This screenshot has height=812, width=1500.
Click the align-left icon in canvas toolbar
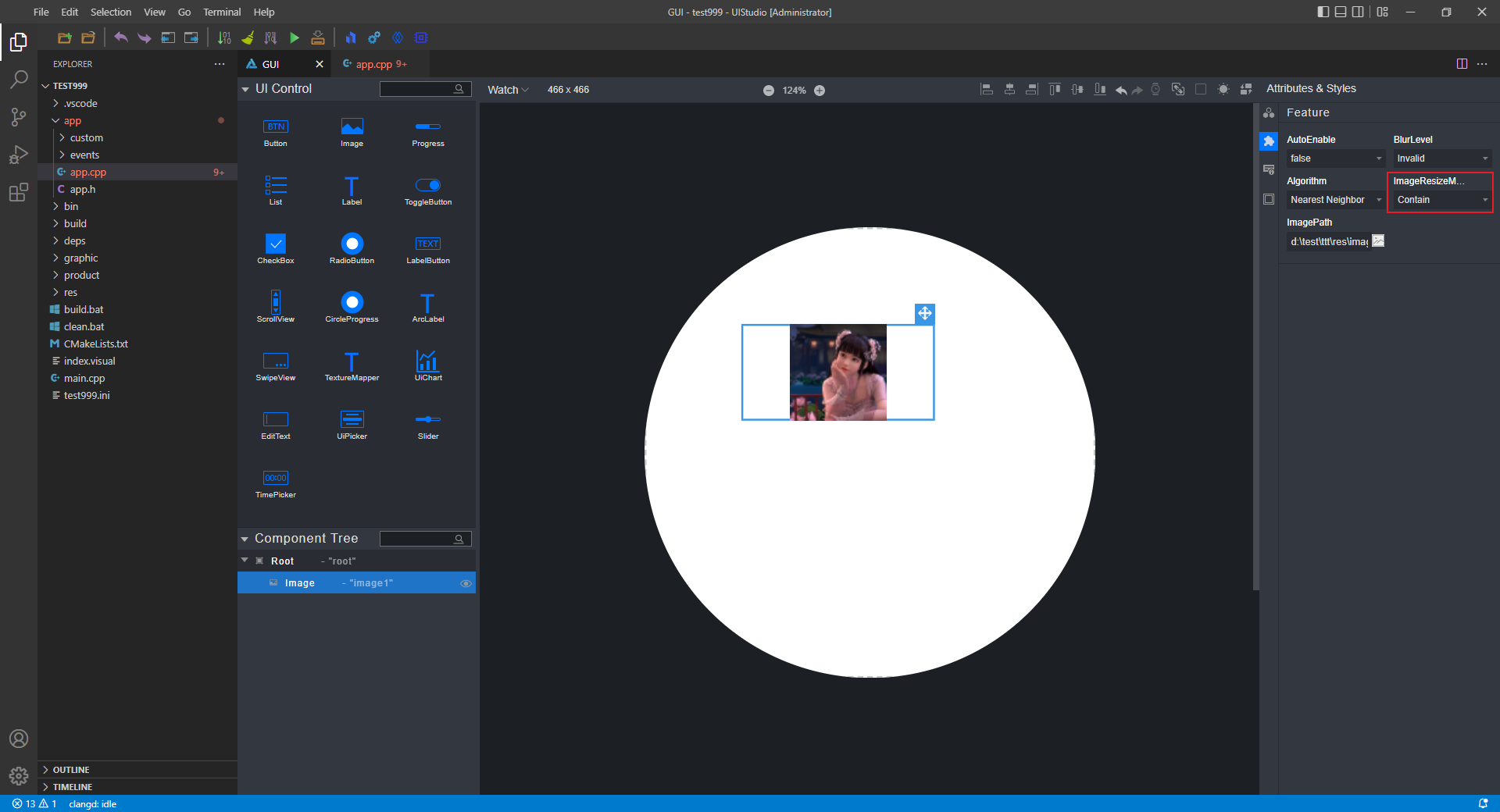point(987,90)
